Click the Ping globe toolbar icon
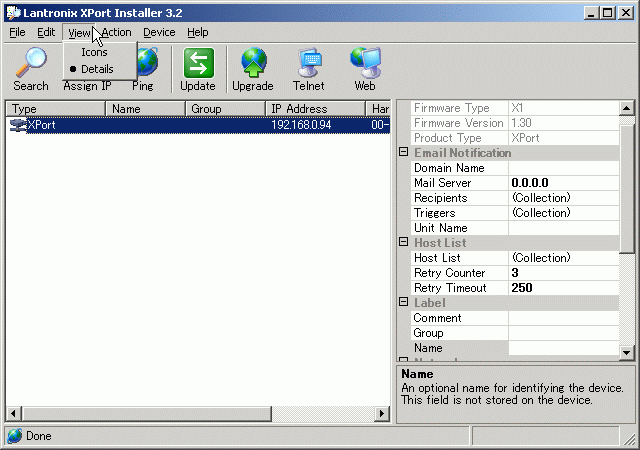This screenshot has height=450, width=640. click(148, 62)
